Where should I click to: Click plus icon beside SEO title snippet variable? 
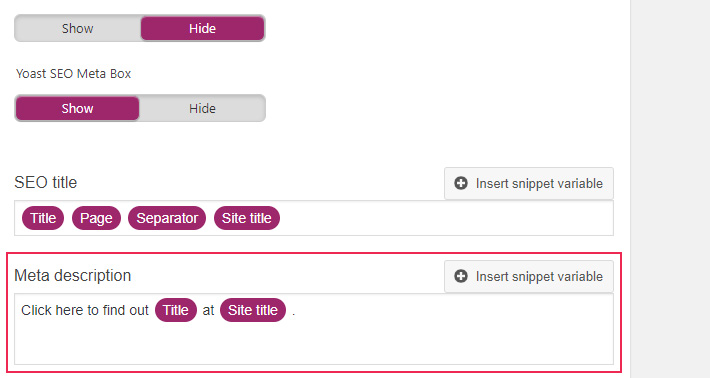tap(461, 183)
